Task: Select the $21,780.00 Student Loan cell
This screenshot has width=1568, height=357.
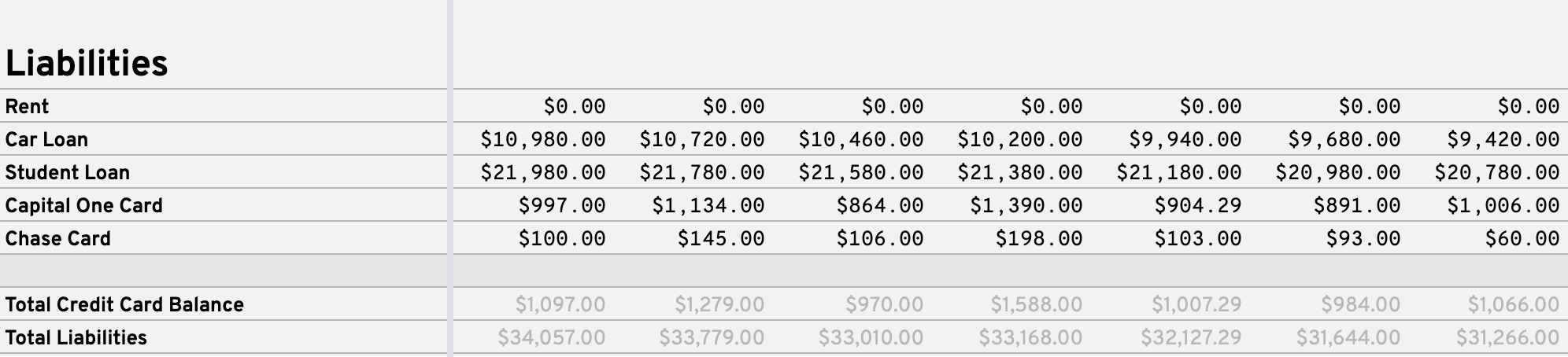Action: coord(701,172)
